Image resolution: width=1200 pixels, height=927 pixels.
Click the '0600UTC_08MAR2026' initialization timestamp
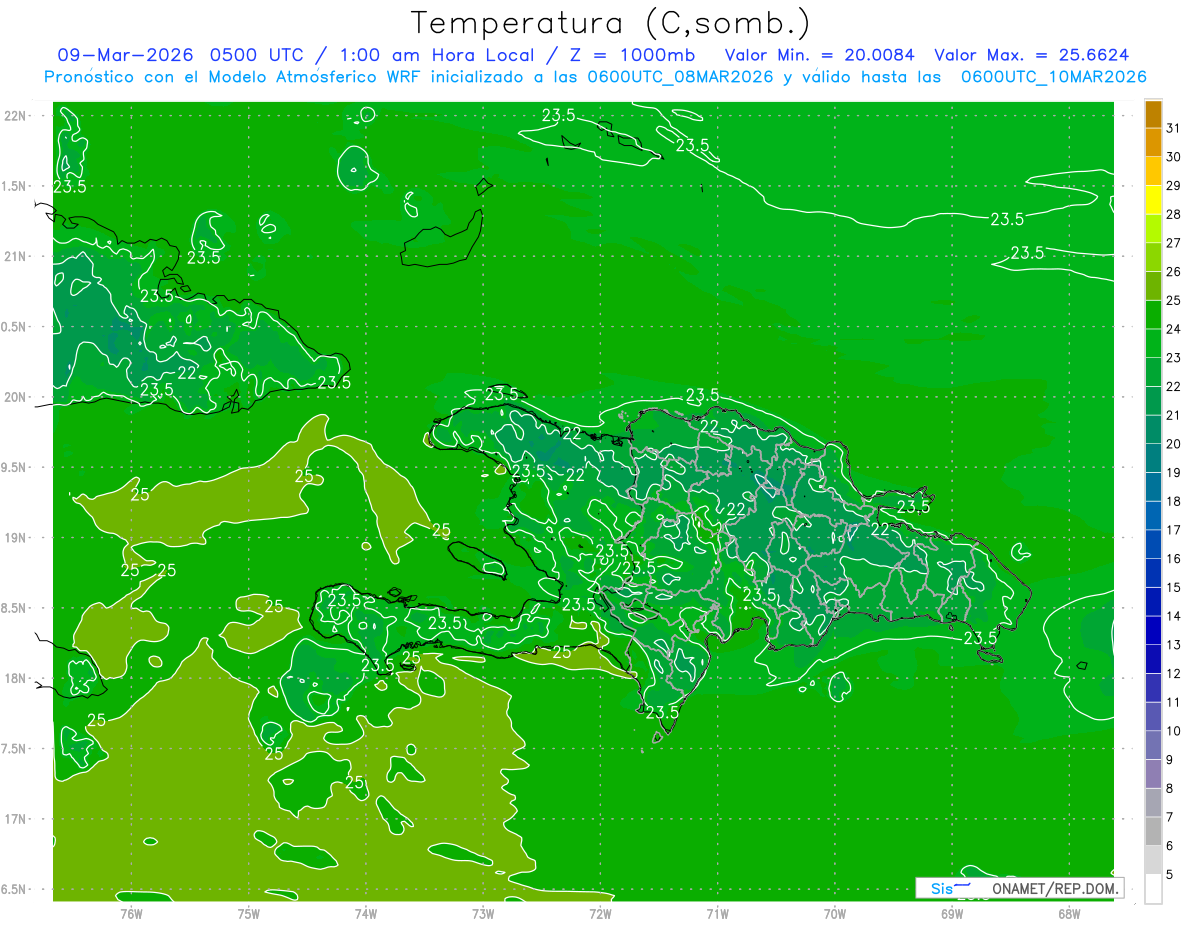[680, 76]
